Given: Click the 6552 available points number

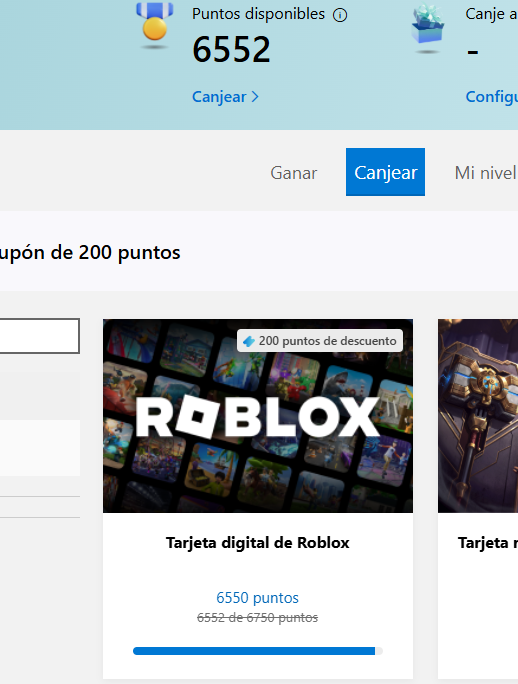Looking at the screenshot, I should [231, 49].
